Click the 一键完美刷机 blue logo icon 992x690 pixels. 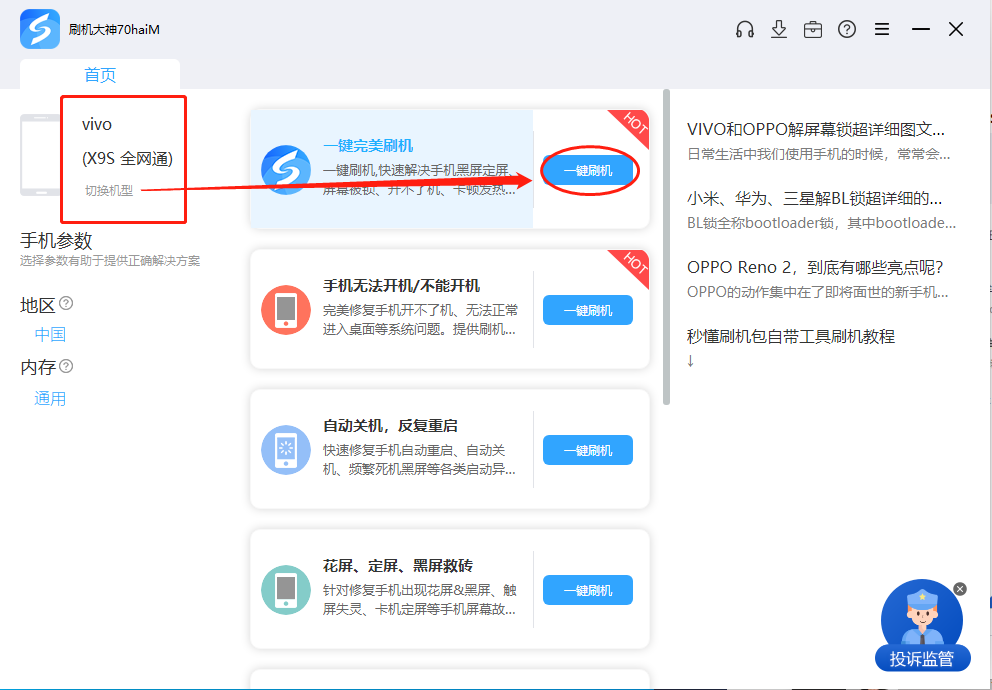coord(286,170)
